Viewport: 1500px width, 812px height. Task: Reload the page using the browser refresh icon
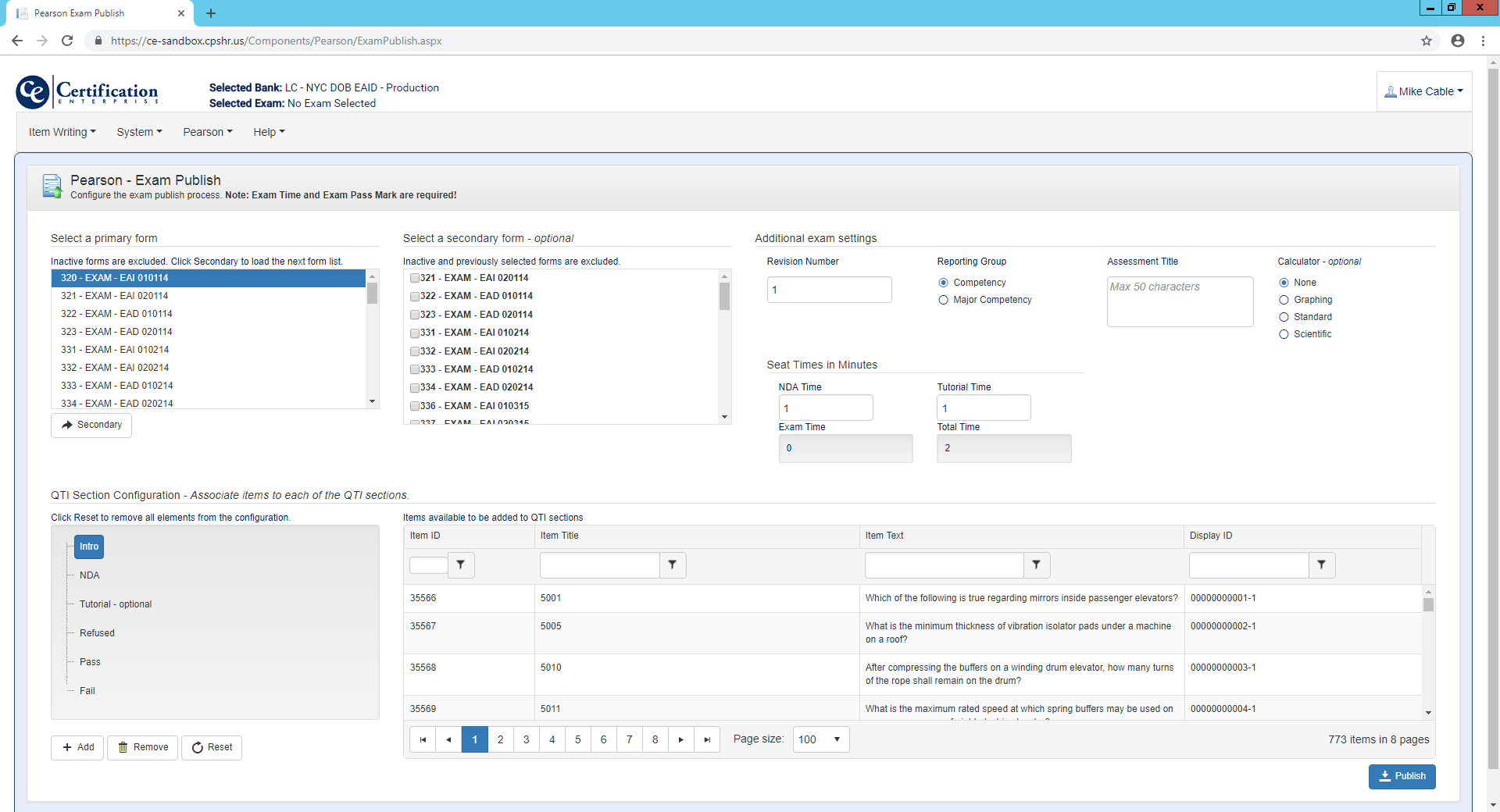point(67,41)
